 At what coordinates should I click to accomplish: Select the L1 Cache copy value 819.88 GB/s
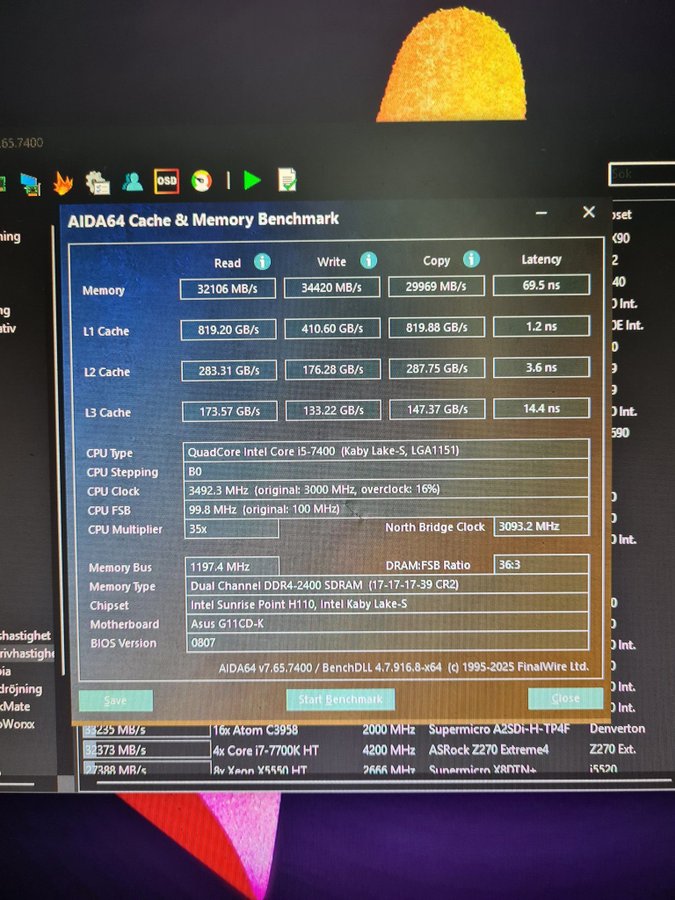click(437, 327)
